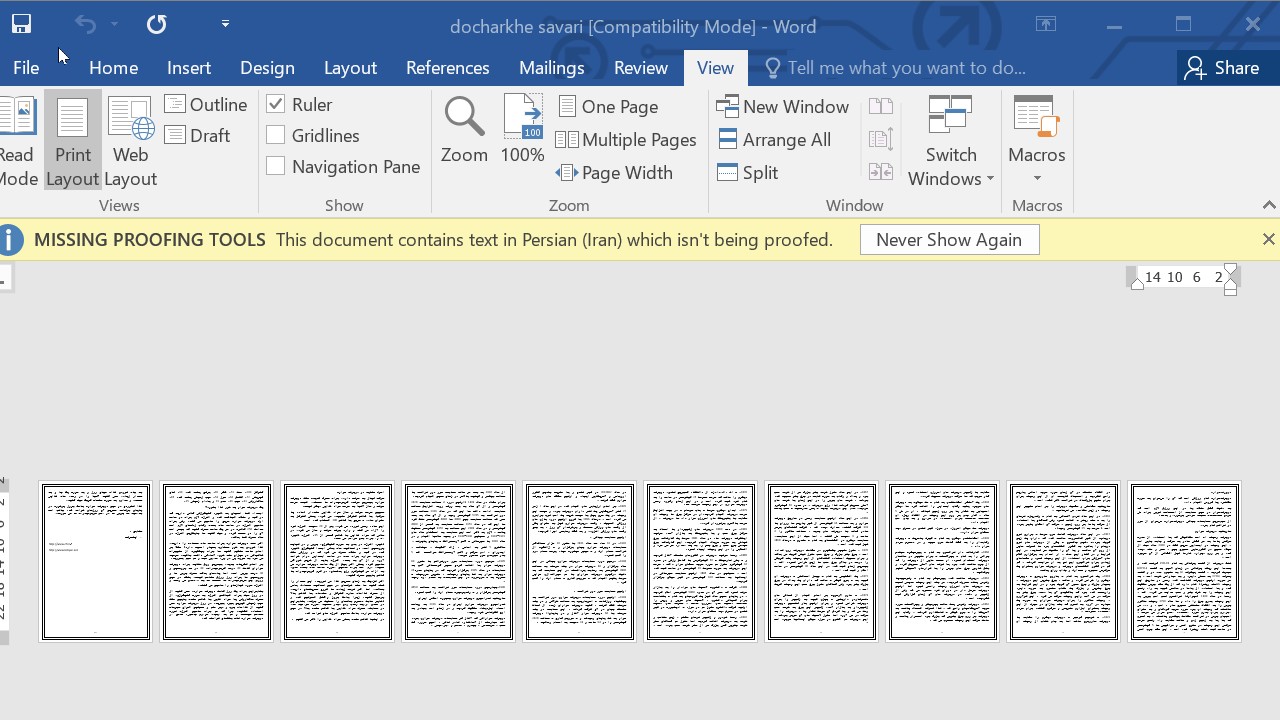1280x720 pixels.
Task: Click Arrange All windows
Action: click(x=775, y=140)
